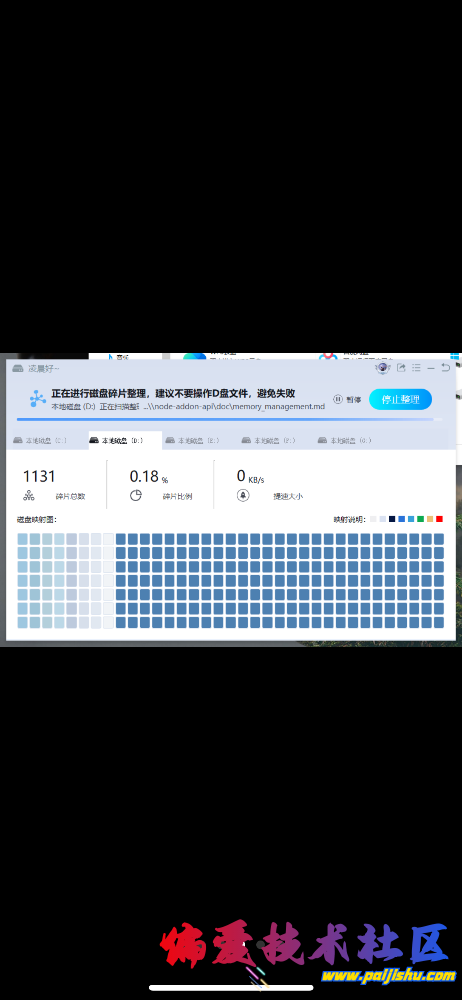Click the rocket speed icon beside 0 KB/s
This screenshot has width=462, height=1000.
pos(243,496)
